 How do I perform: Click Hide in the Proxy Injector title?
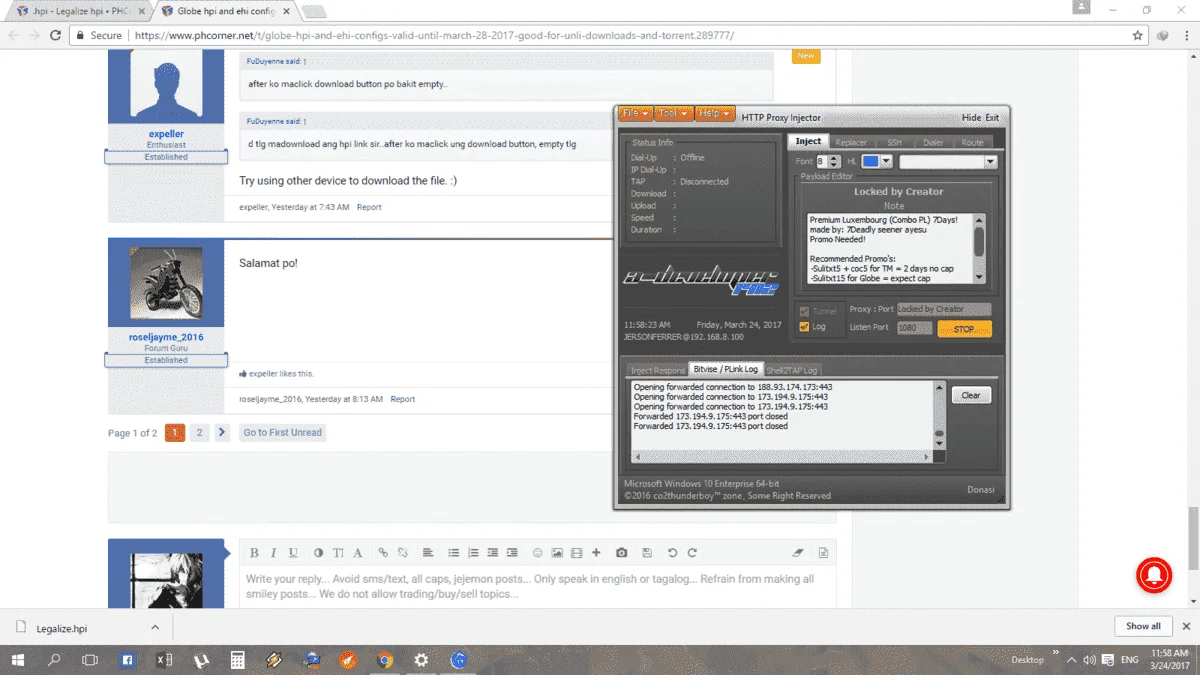[x=971, y=118]
